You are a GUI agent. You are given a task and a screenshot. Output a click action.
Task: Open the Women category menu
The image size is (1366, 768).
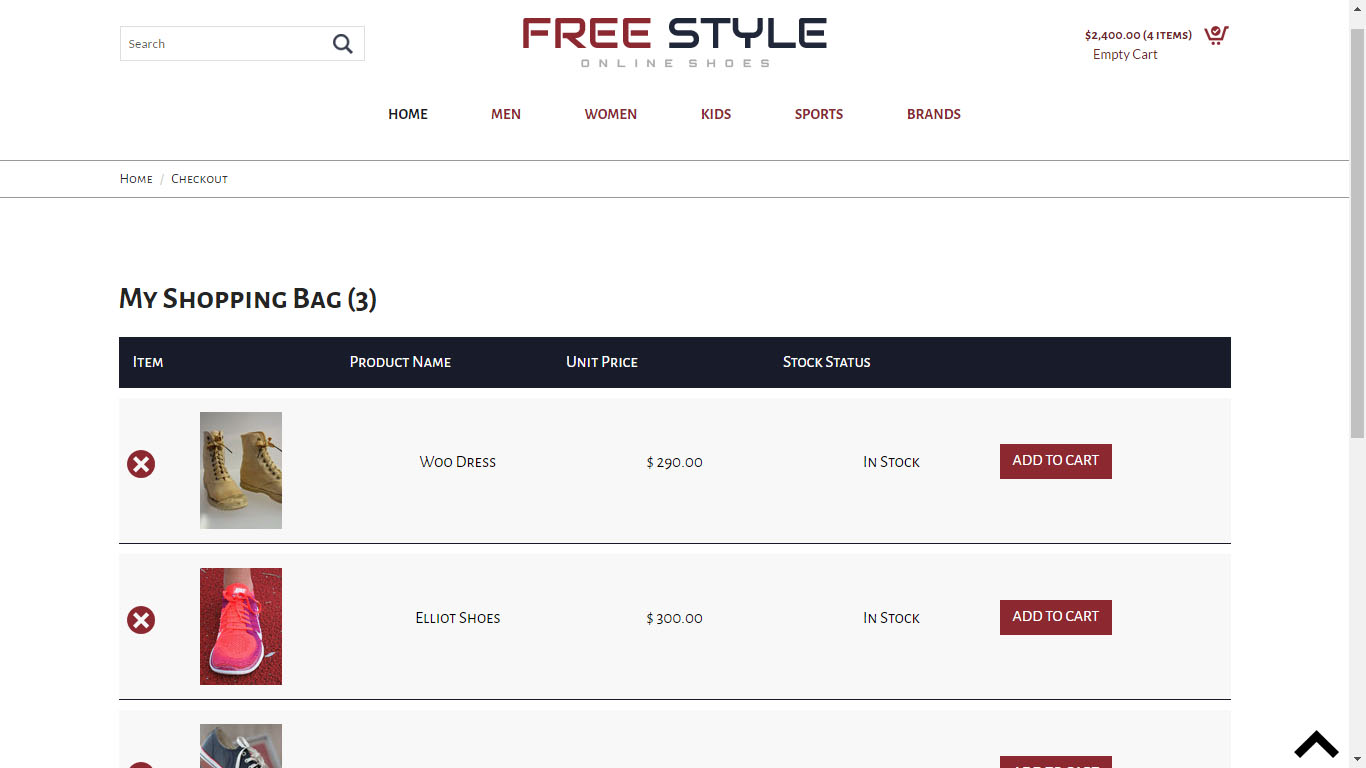pos(611,114)
